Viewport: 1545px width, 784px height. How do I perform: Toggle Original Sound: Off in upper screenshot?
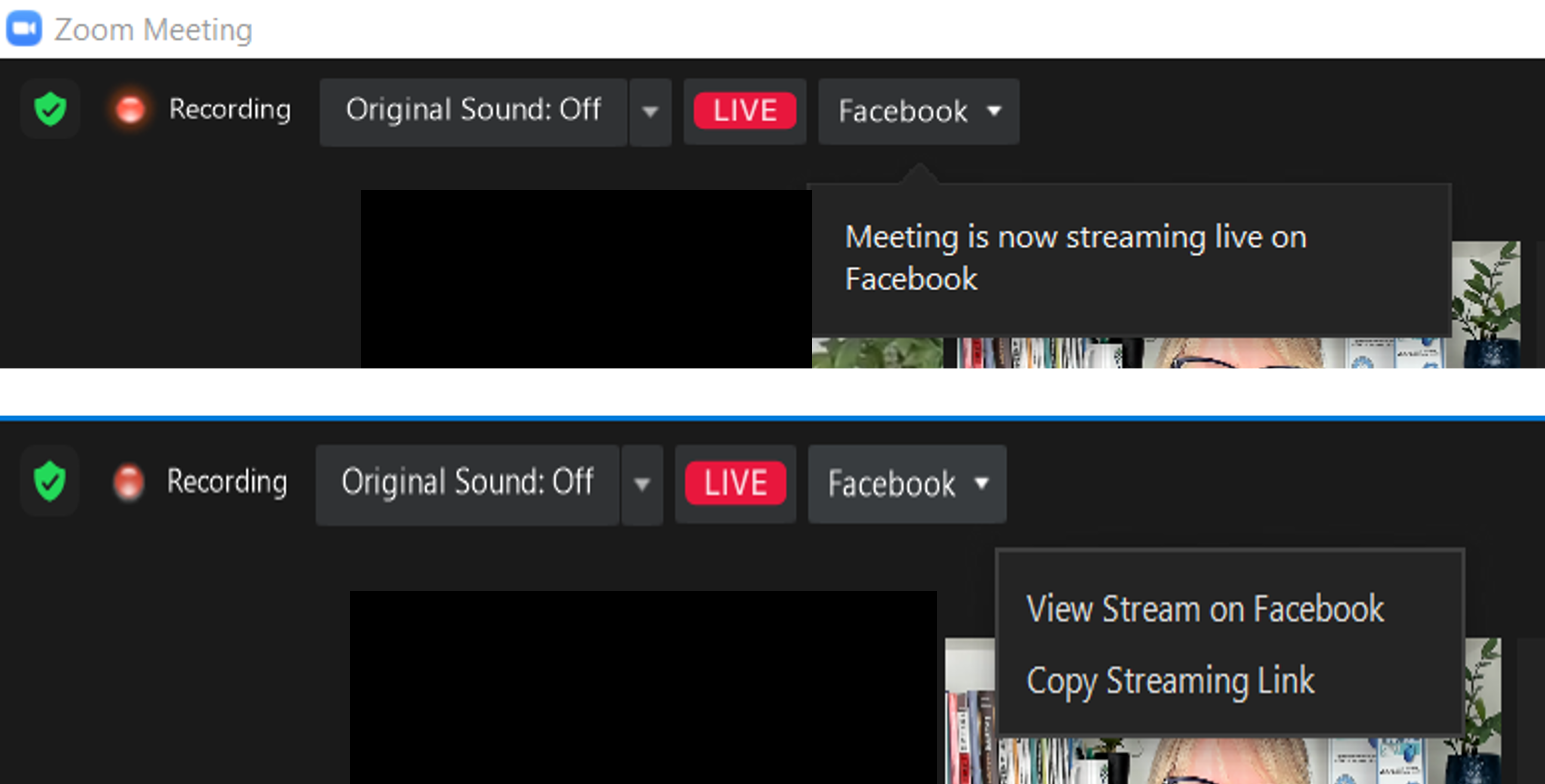click(x=473, y=112)
